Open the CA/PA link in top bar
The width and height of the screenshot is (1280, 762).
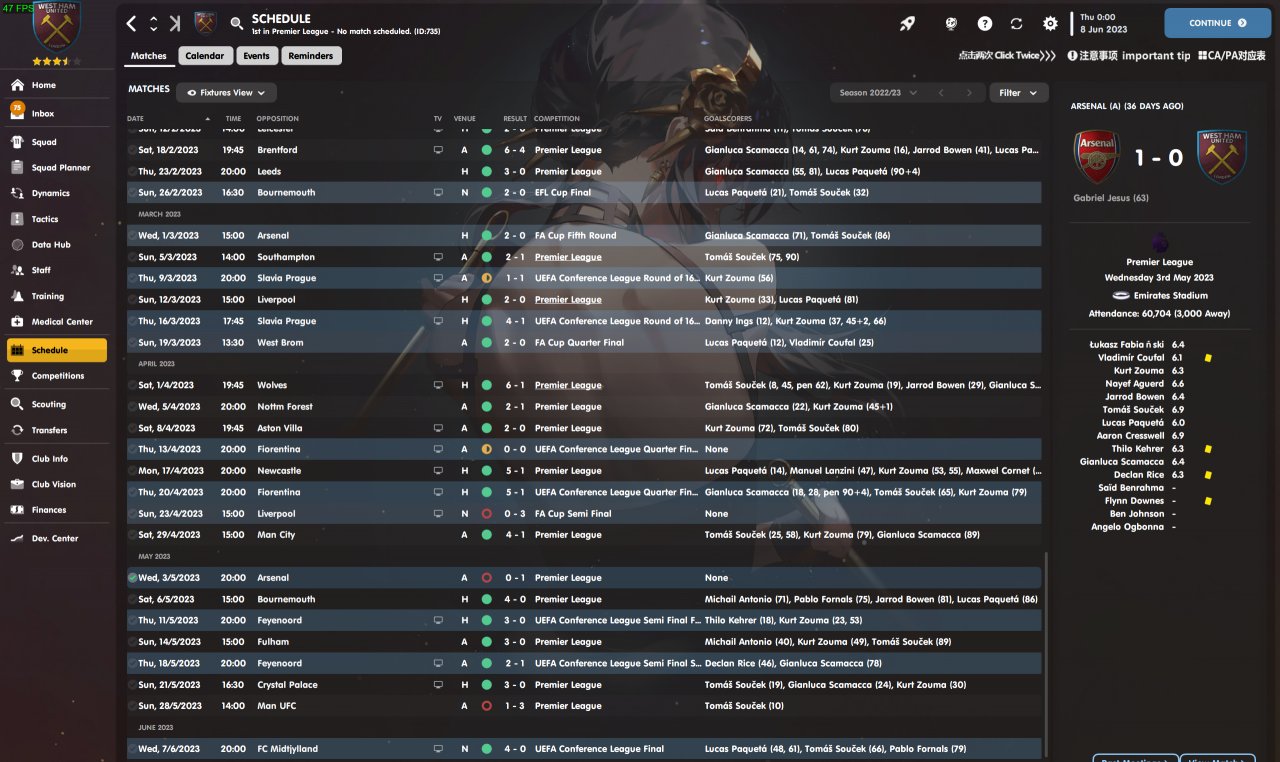(x=1232, y=56)
